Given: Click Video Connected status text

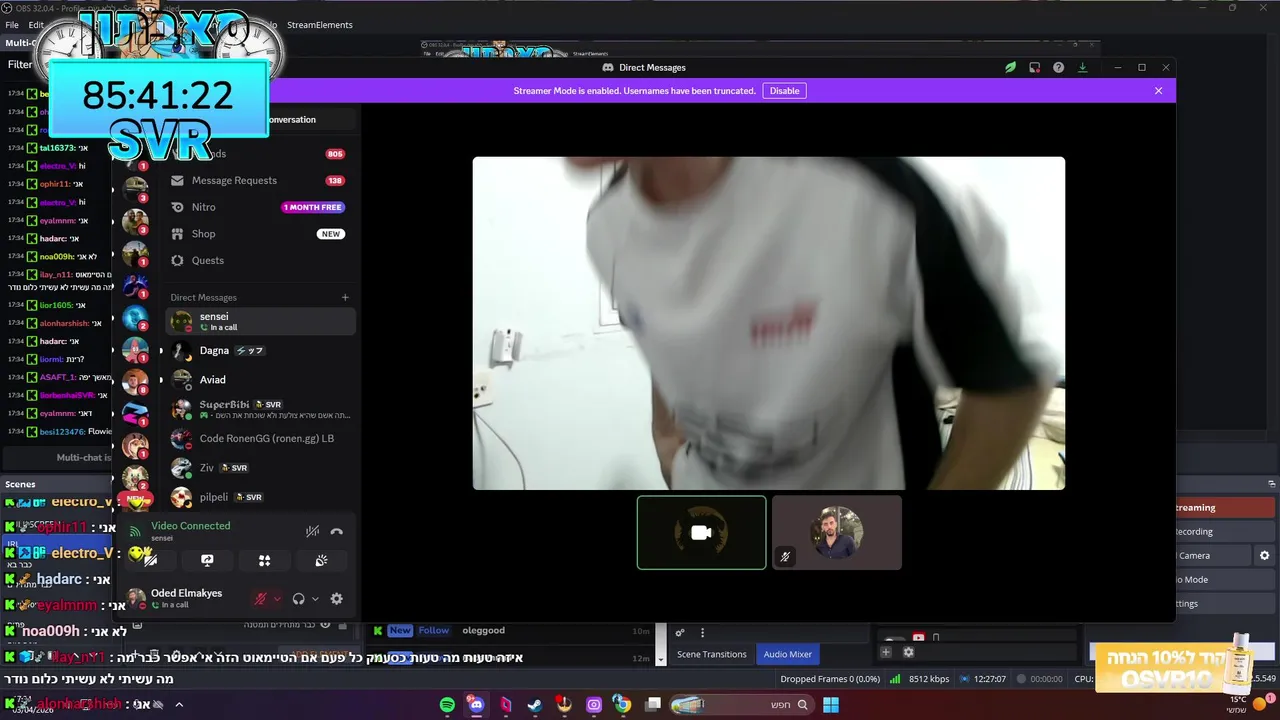Looking at the screenshot, I should point(190,526).
